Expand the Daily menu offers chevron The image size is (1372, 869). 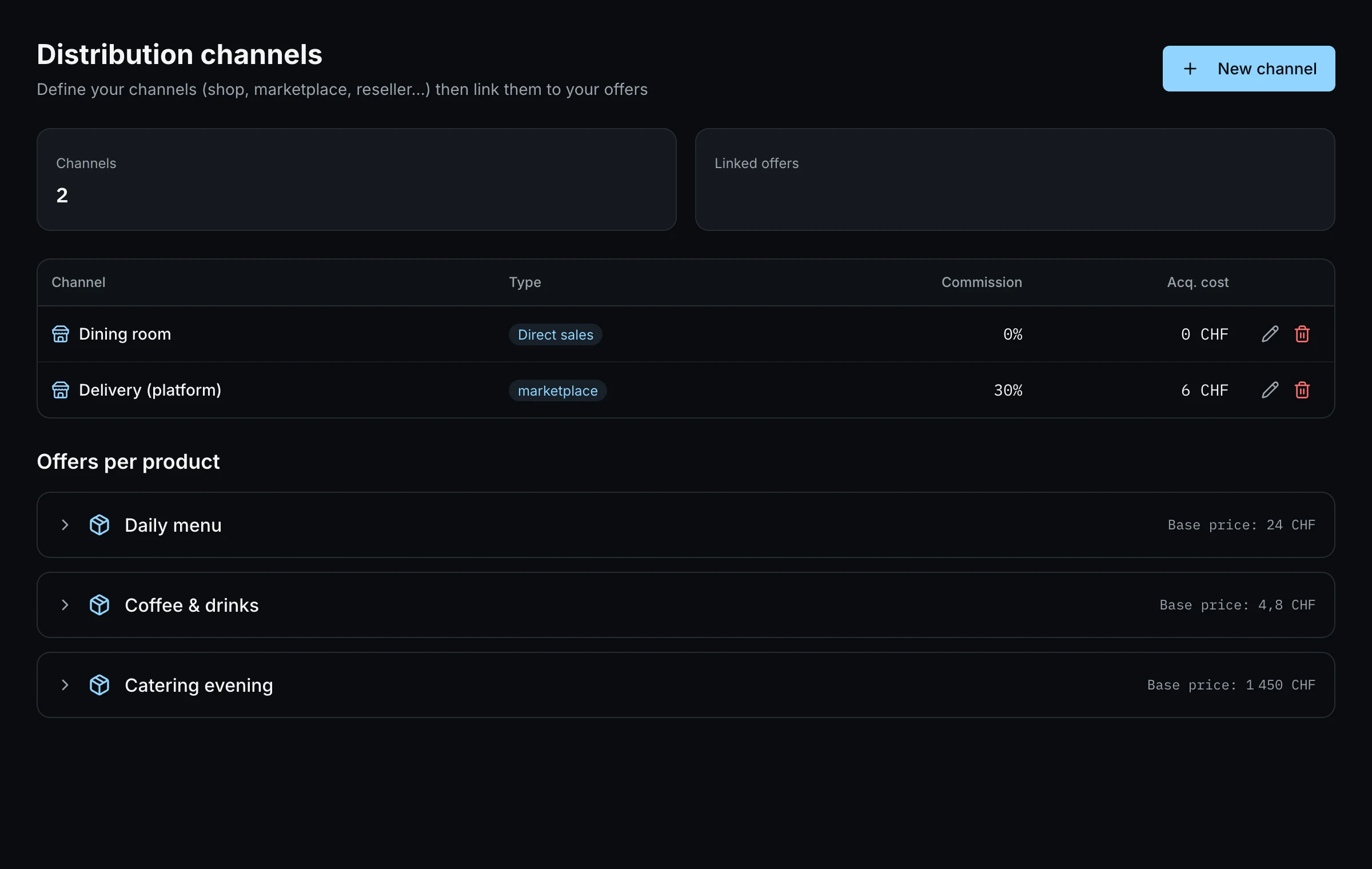[x=65, y=525]
